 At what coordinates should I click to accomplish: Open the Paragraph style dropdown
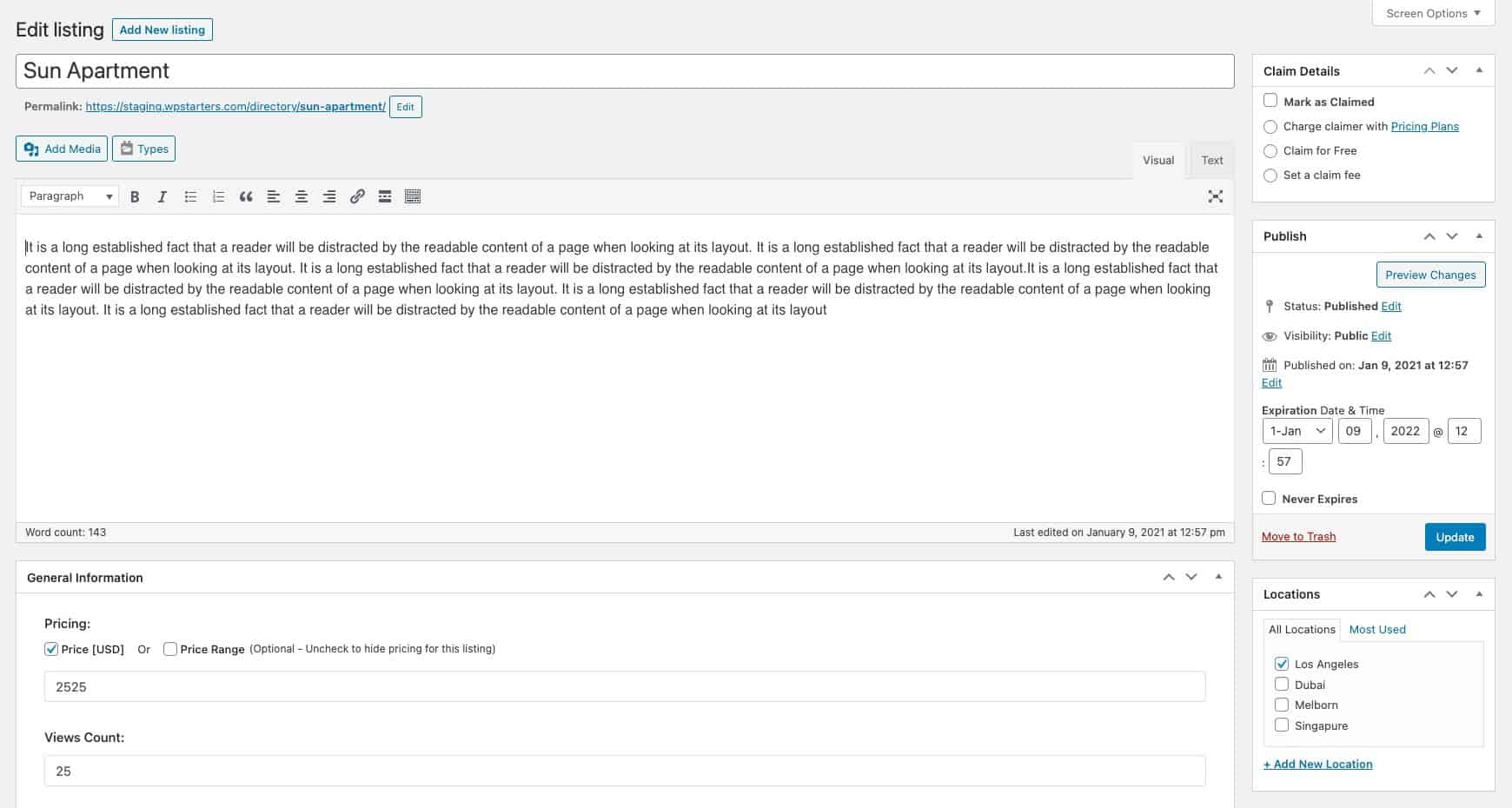point(69,195)
